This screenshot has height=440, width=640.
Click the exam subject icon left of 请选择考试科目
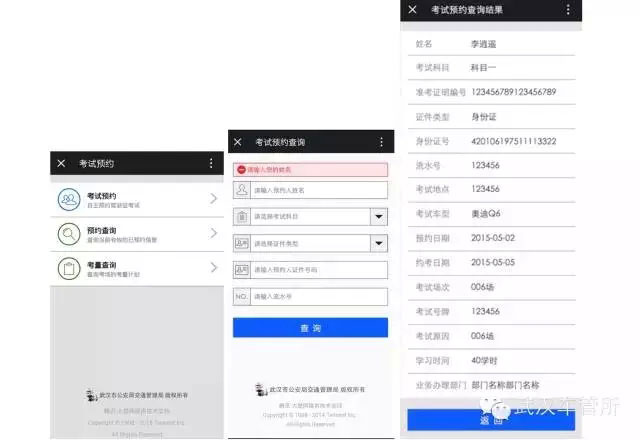tap(242, 217)
